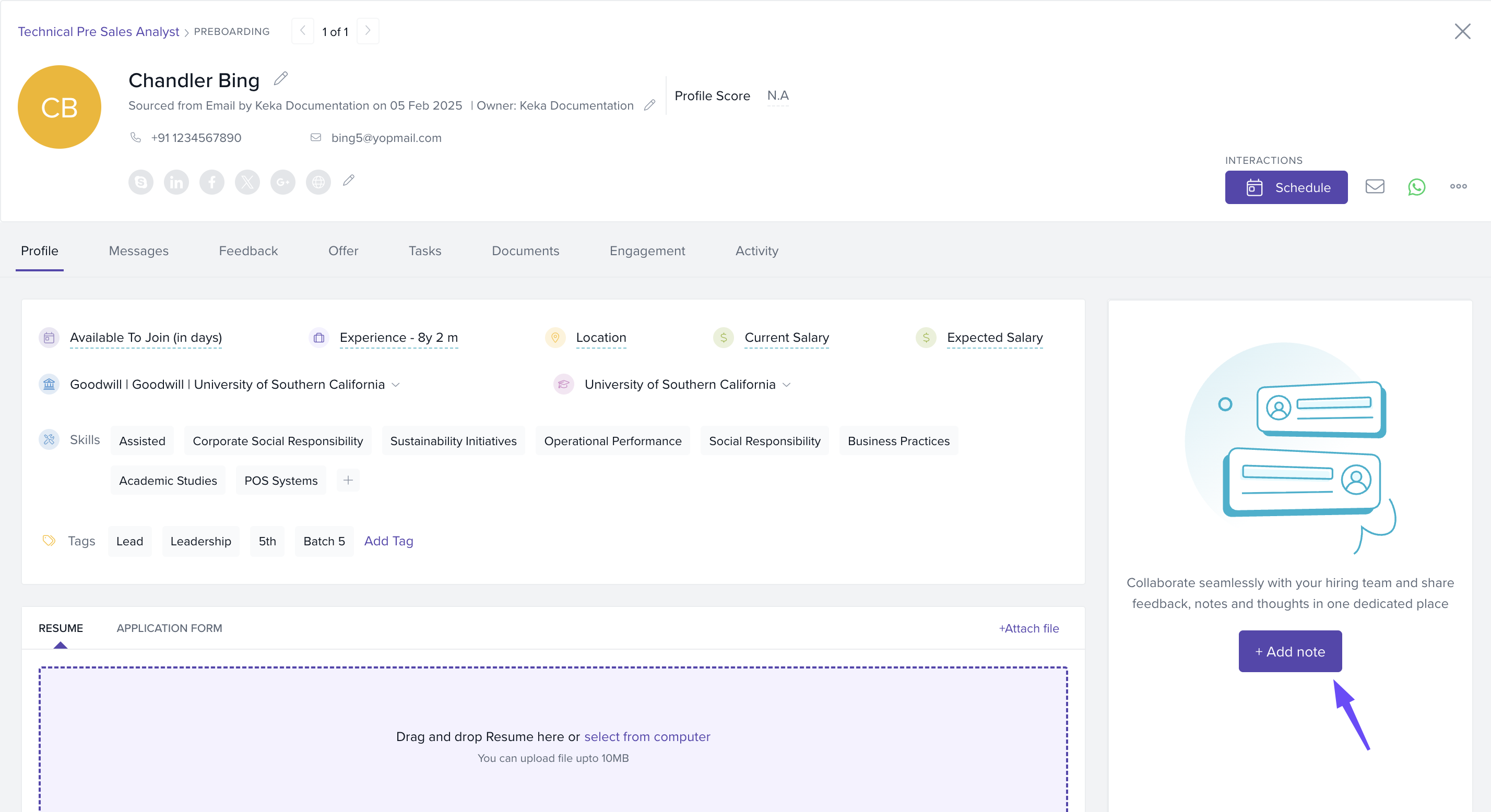Expand the Goodwill work history dropdown
The width and height of the screenshot is (1491, 812).
pyautogui.click(x=396, y=385)
